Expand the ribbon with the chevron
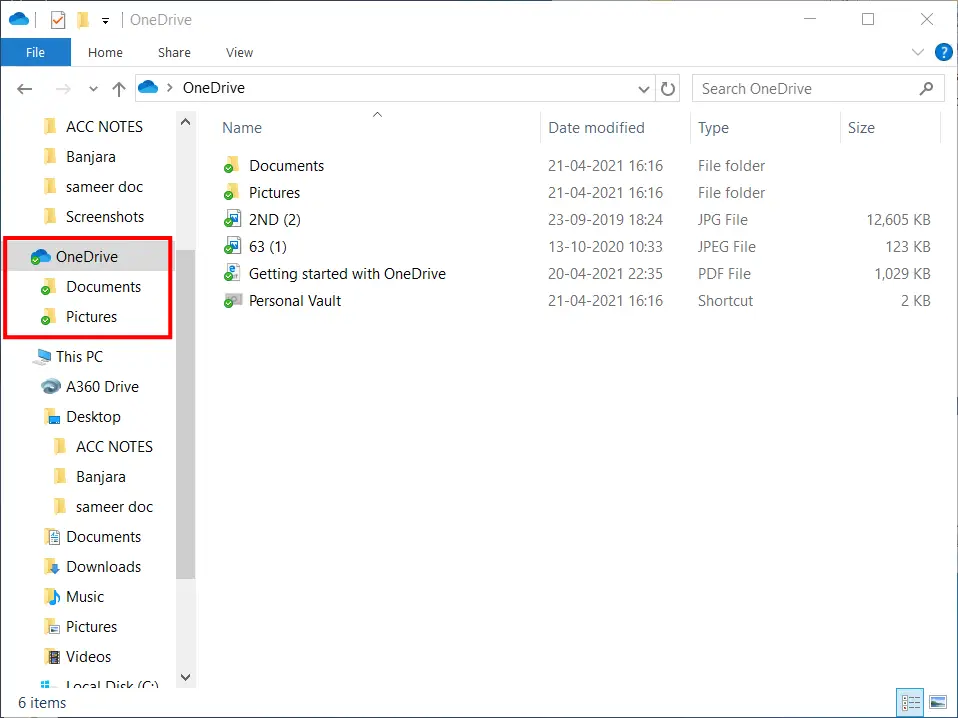 [917, 52]
